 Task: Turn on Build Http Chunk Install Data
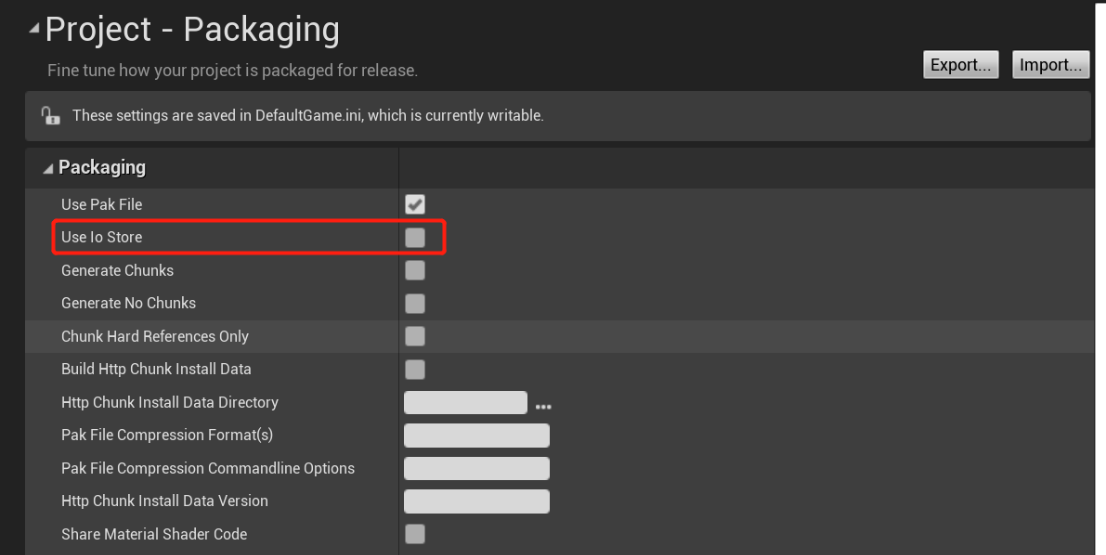pos(415,369)
